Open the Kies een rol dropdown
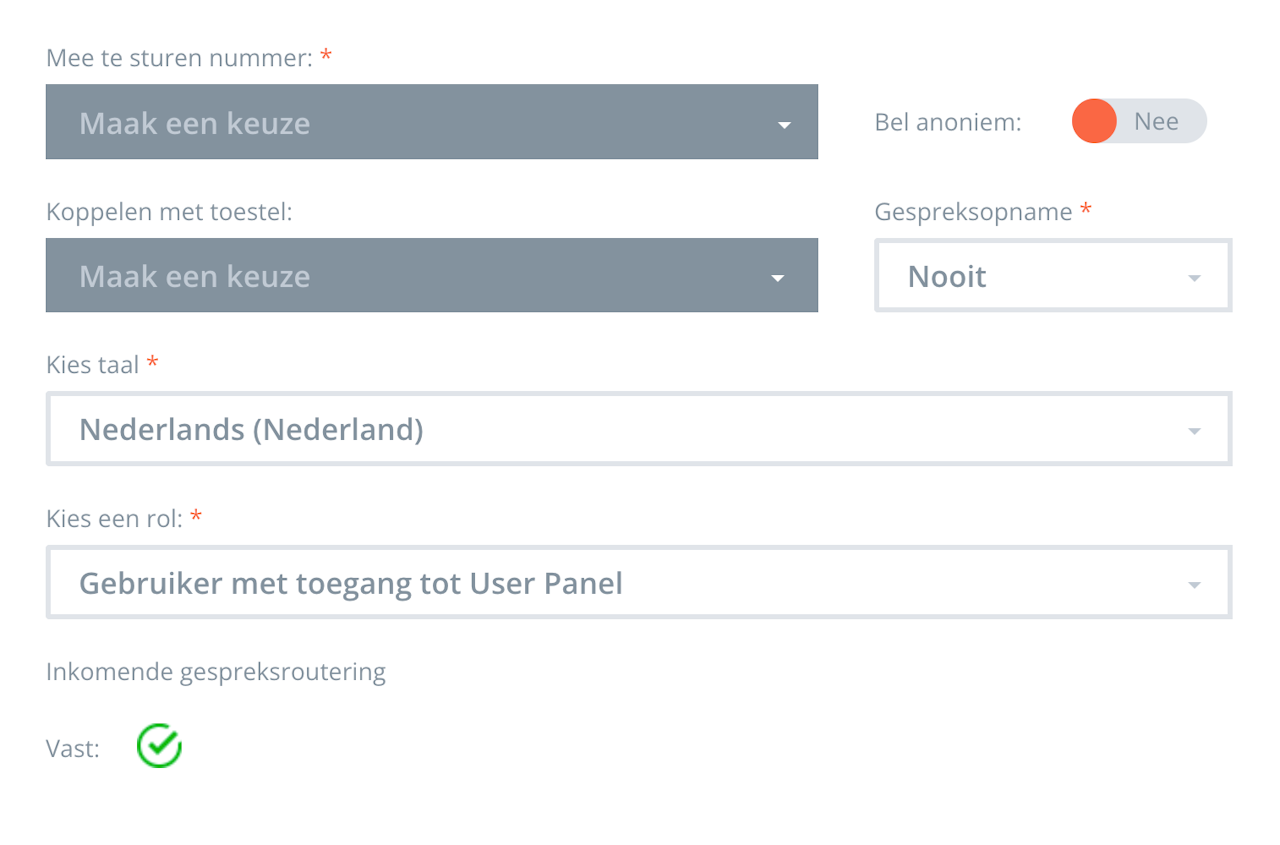This screenshot has width=1280, height=845. [638, 582]
